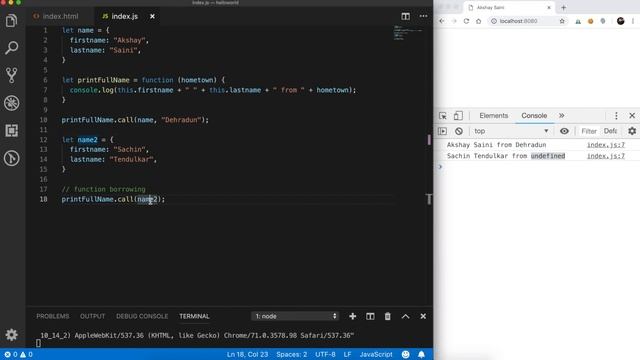The image size is (640, 360).
Task: Open the notifications bell in status bar
Action: tap(421, 354)
